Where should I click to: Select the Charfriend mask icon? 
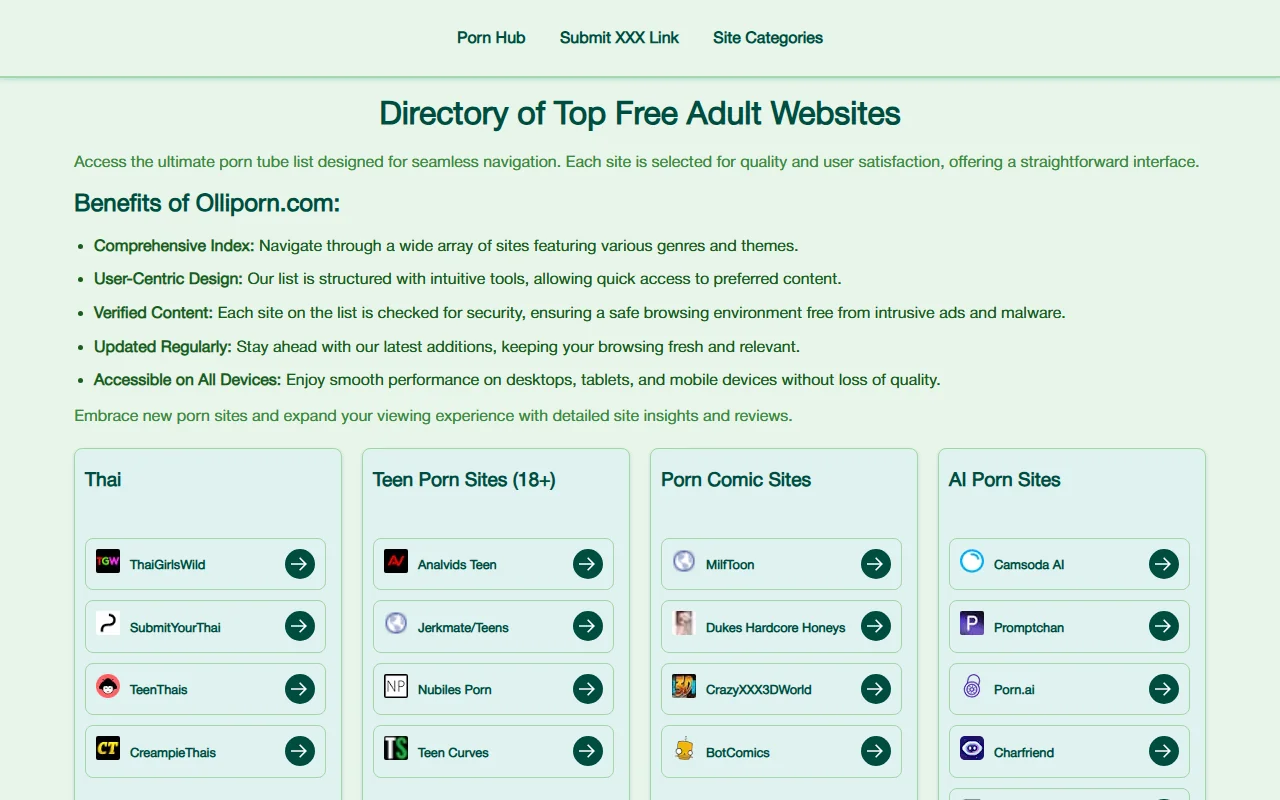point(971,751)
